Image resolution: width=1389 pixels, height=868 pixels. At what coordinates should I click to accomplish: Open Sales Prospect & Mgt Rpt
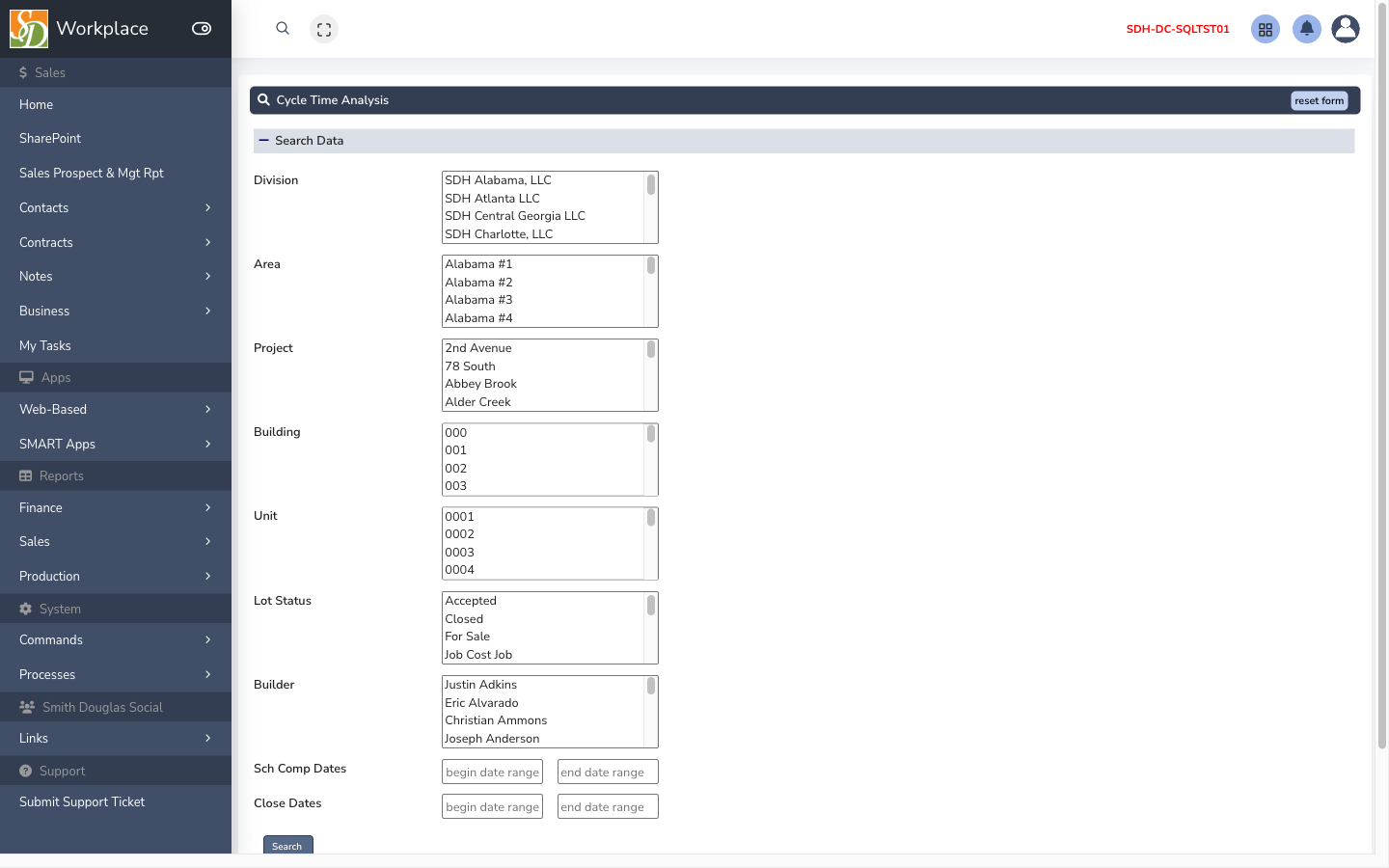coord(116,173)
